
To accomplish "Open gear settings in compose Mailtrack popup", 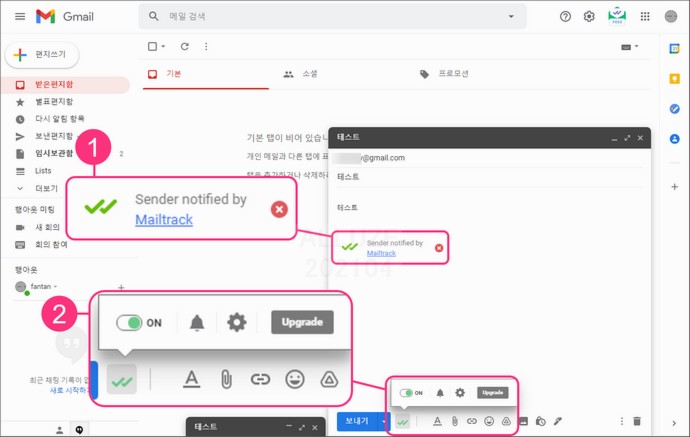I will [460, 393].
